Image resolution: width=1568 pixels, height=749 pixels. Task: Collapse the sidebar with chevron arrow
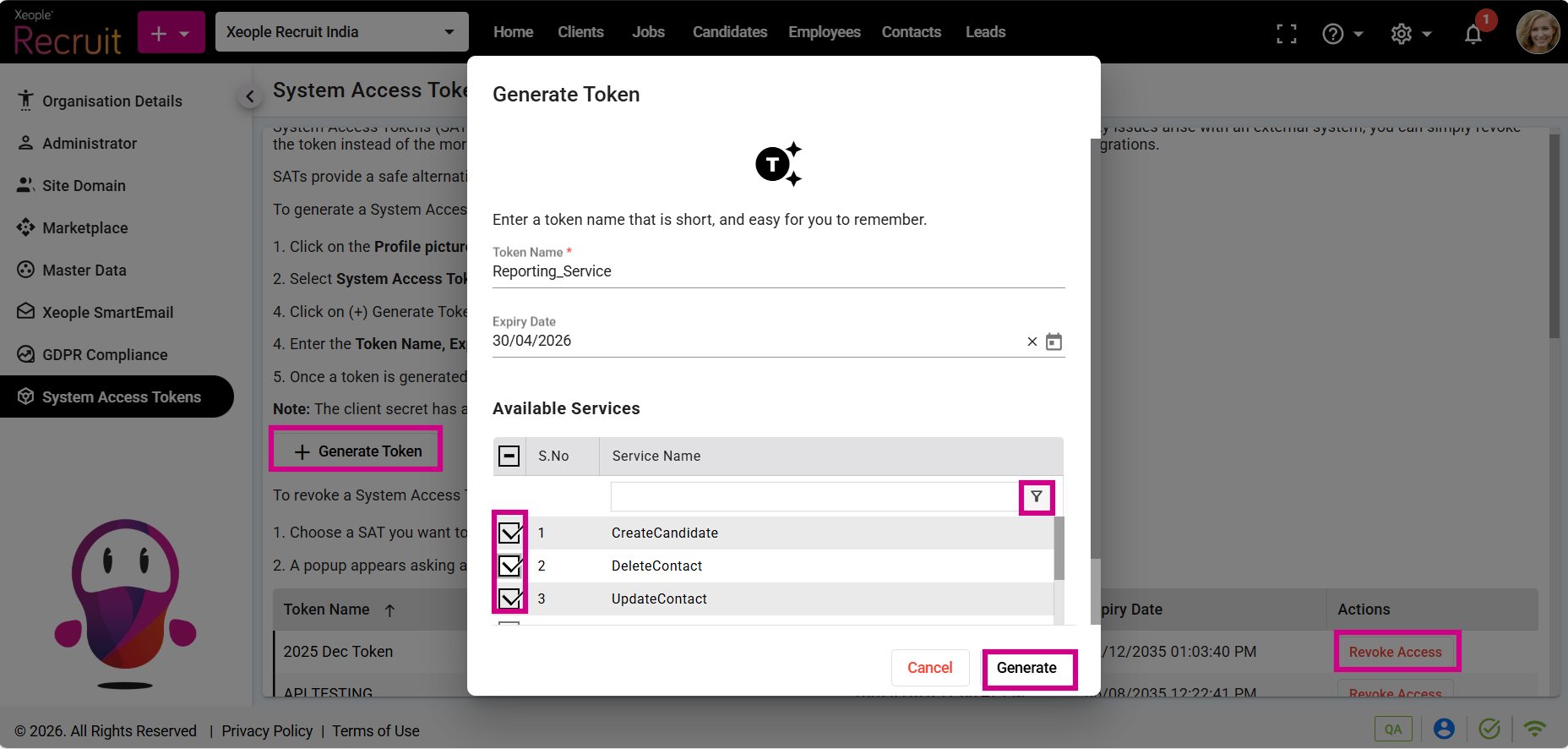[x=249, y=97]
